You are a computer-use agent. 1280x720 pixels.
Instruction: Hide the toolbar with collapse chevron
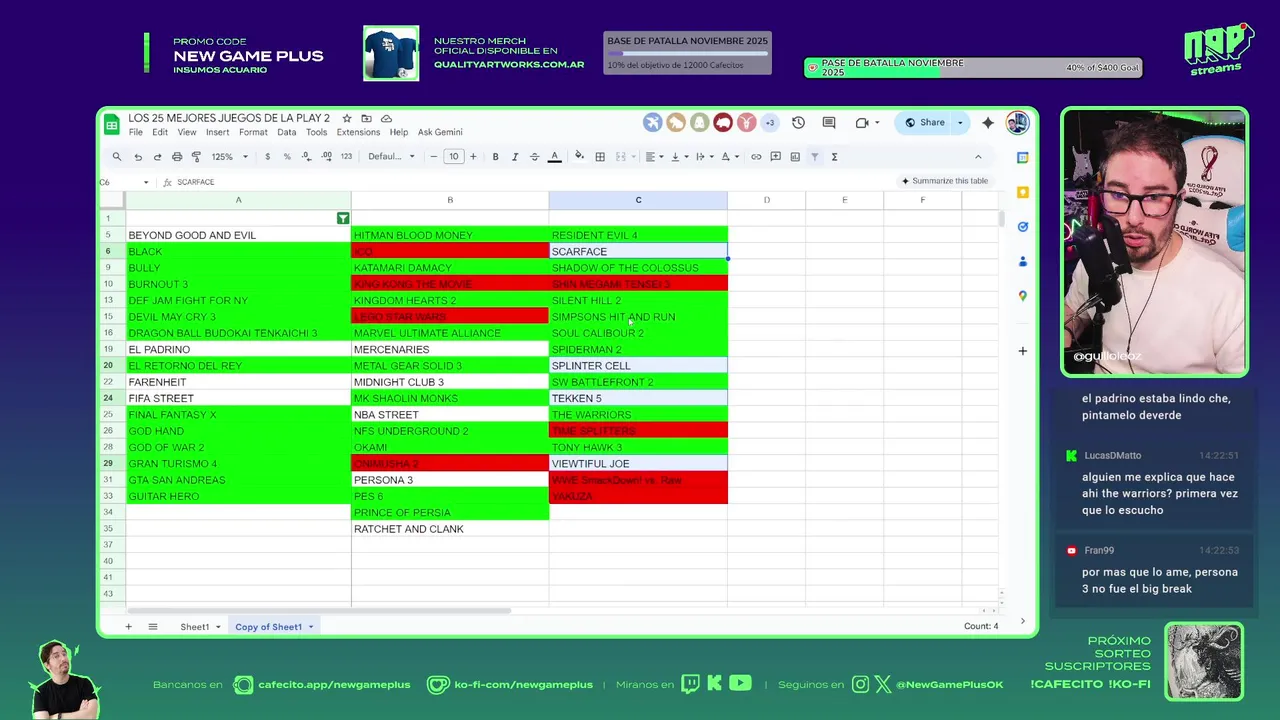pyautogui.click(x=978, y=156)
